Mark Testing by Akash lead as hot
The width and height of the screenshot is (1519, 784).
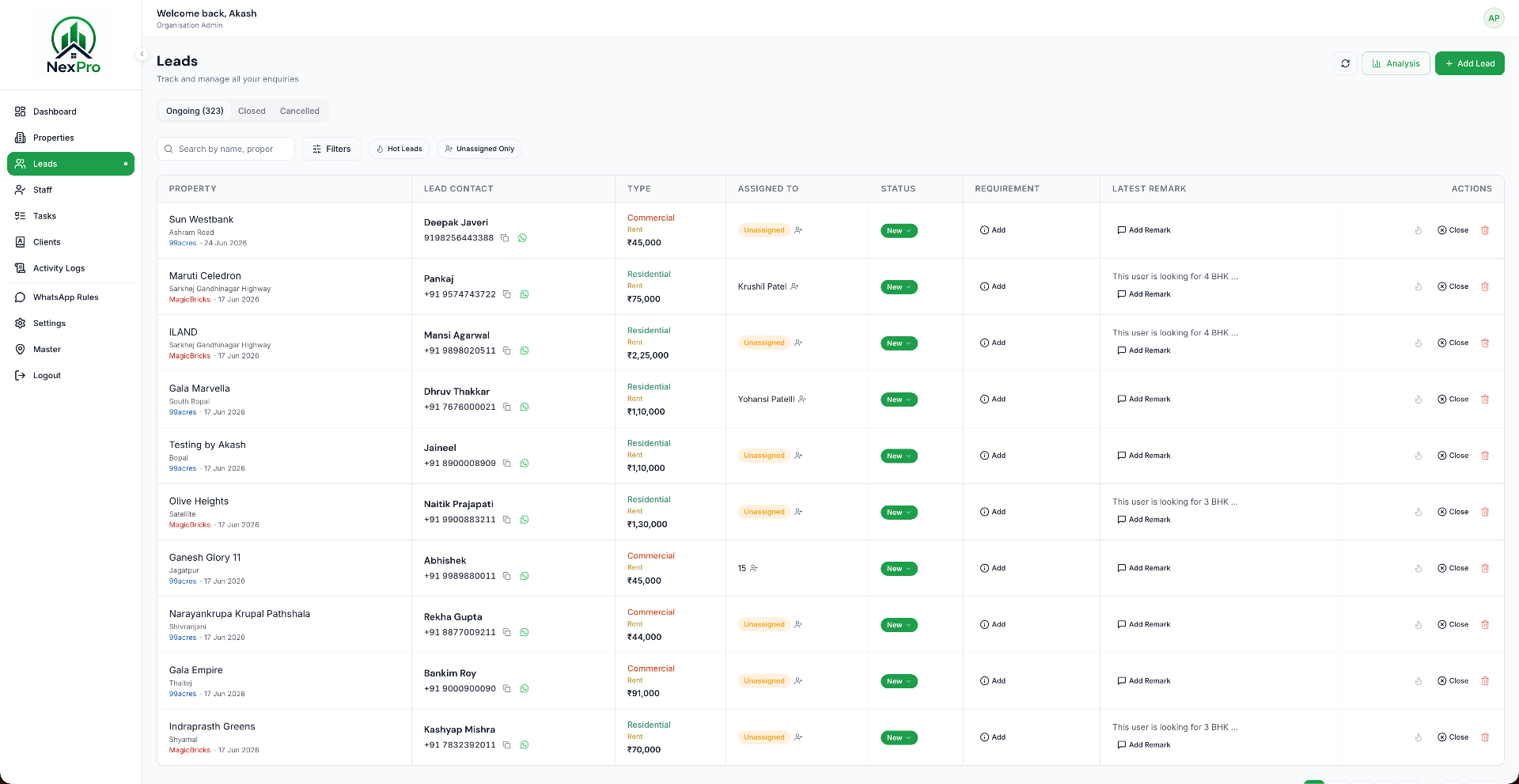point(1419,456)
